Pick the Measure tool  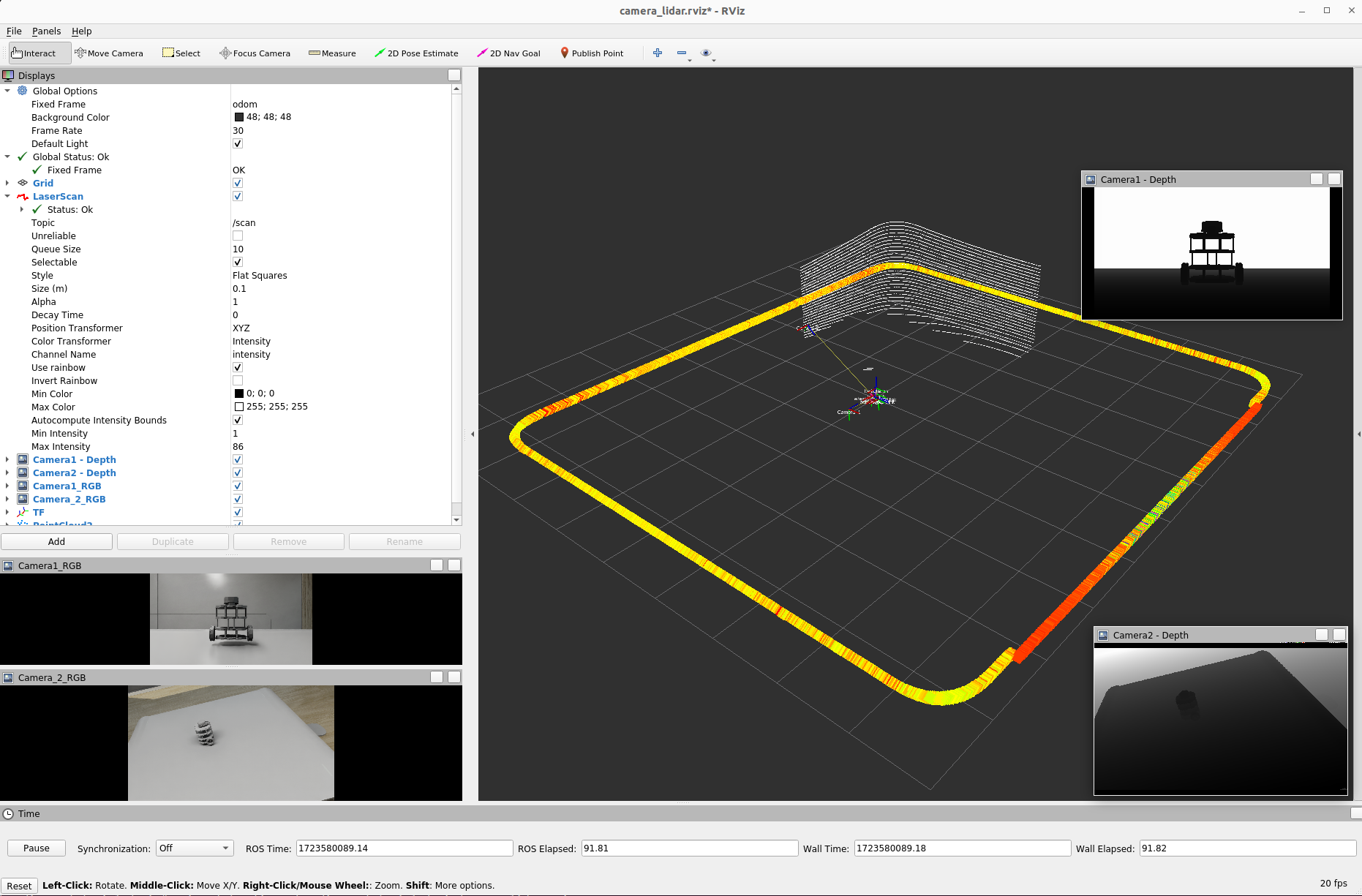[332, 53]
